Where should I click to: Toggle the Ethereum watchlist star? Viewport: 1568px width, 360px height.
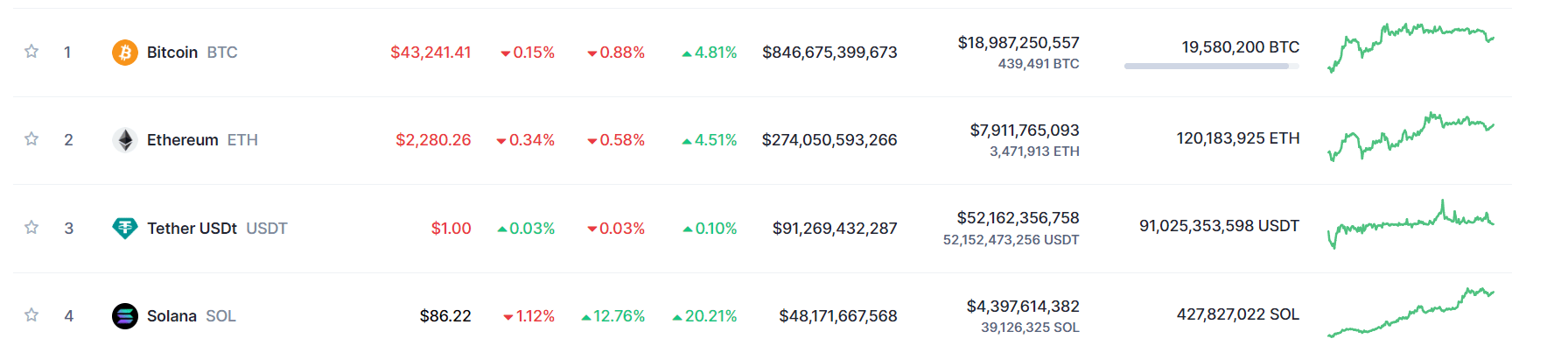[31, 139]
